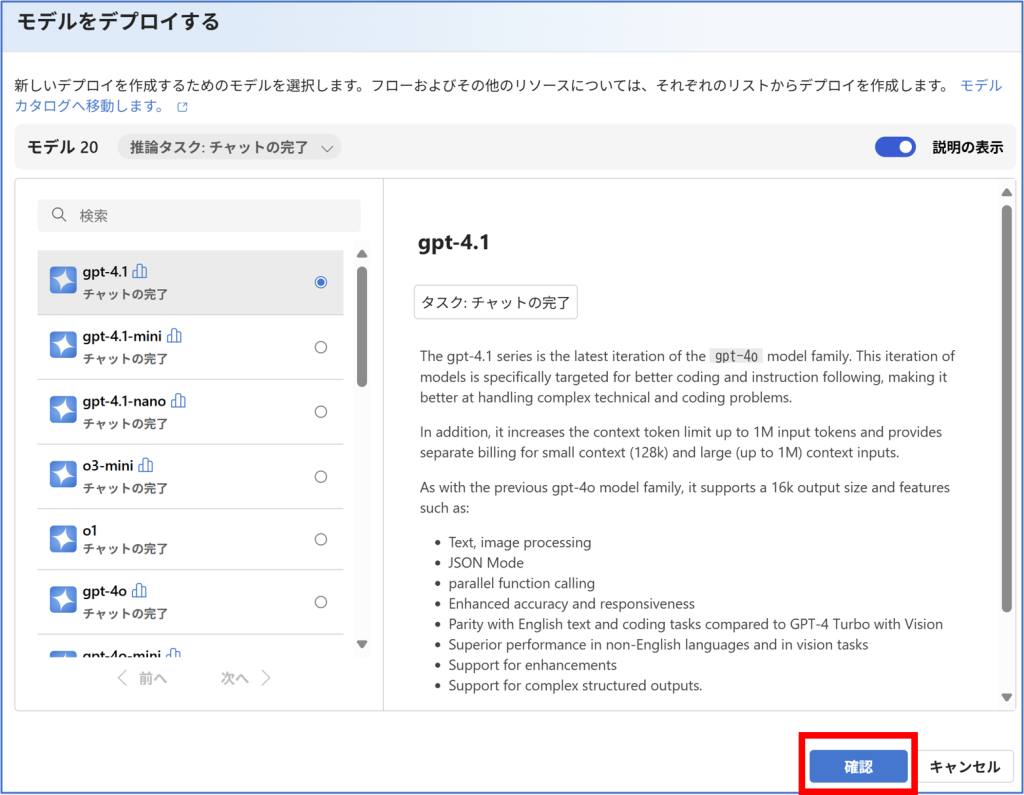Click the 'Support for enhancements' bullet
1024x795 pixels.
coord(532,664)
